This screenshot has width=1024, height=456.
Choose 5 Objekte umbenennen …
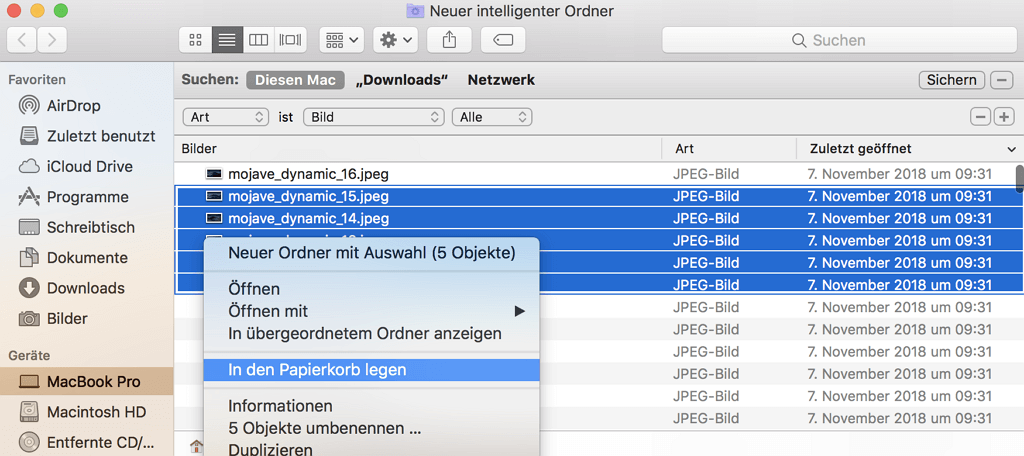tap(372, 429)
